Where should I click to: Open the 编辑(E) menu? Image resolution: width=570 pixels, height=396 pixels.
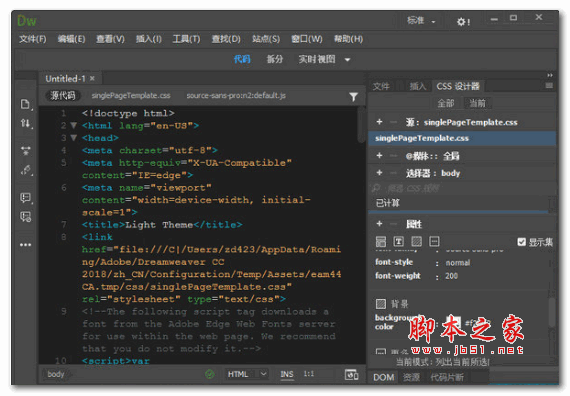(x=71, y=39)
